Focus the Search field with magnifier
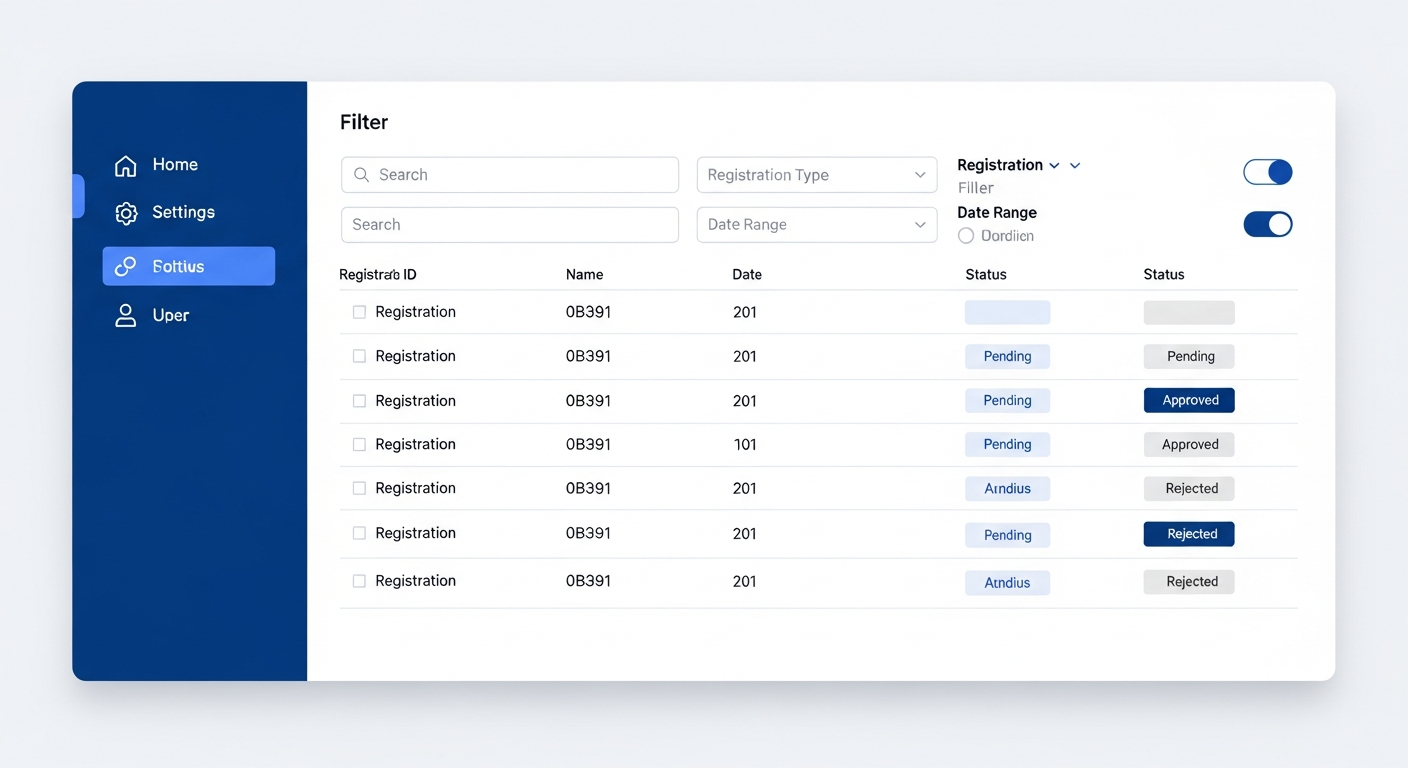 (x=510, y=175)
